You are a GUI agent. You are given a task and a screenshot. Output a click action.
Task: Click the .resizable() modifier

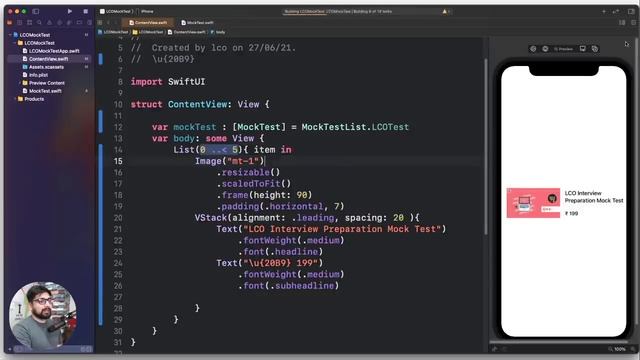[248, 173]
